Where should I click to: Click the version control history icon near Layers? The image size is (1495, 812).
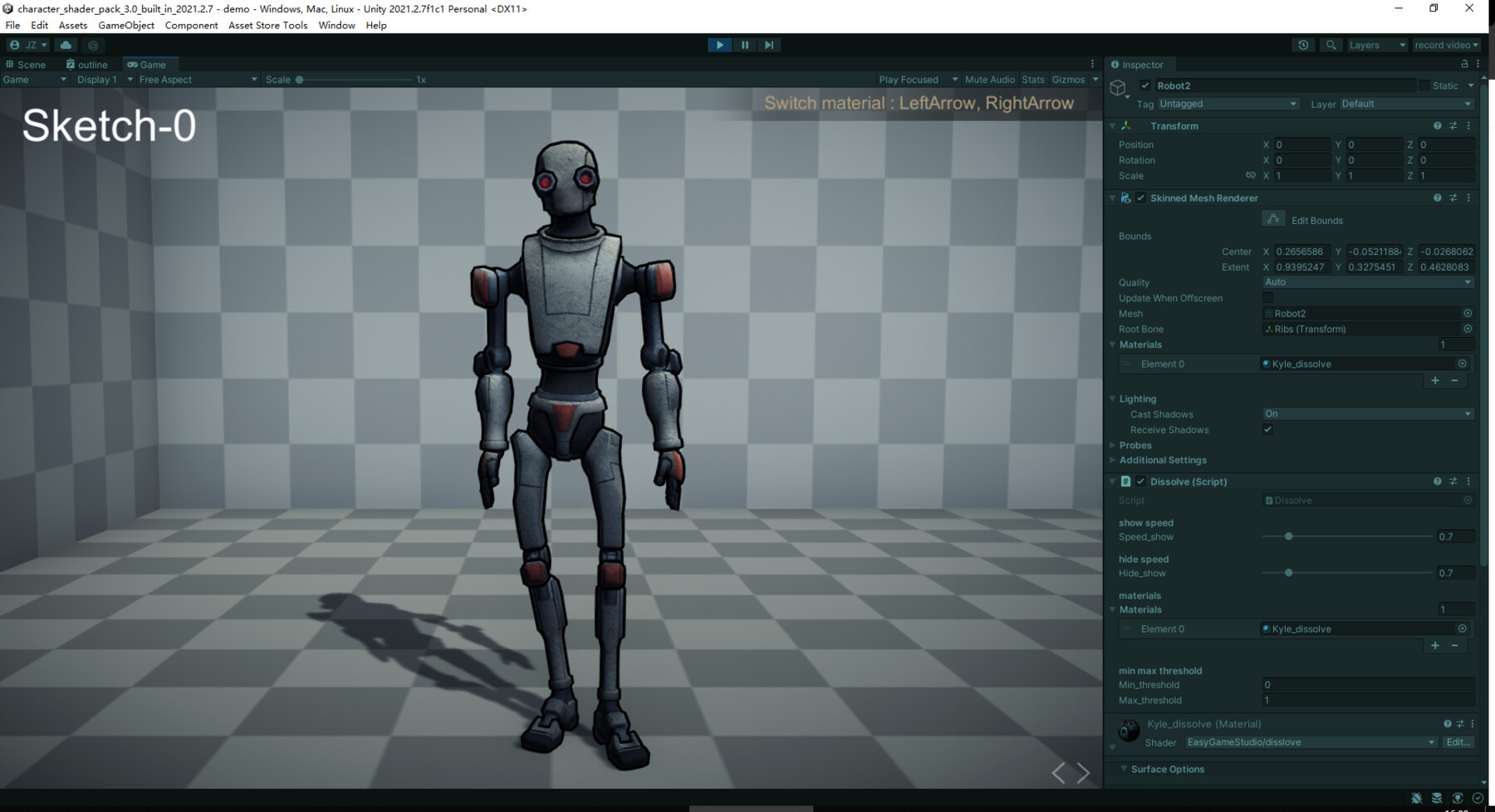[1302, 45]
